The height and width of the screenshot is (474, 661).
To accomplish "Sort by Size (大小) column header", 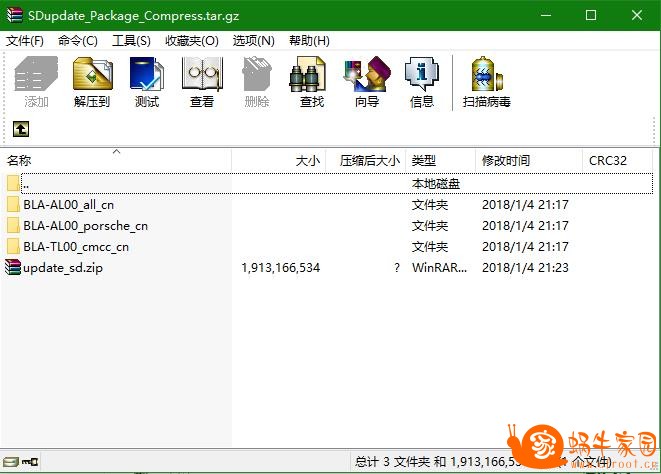I will (279, 160).
